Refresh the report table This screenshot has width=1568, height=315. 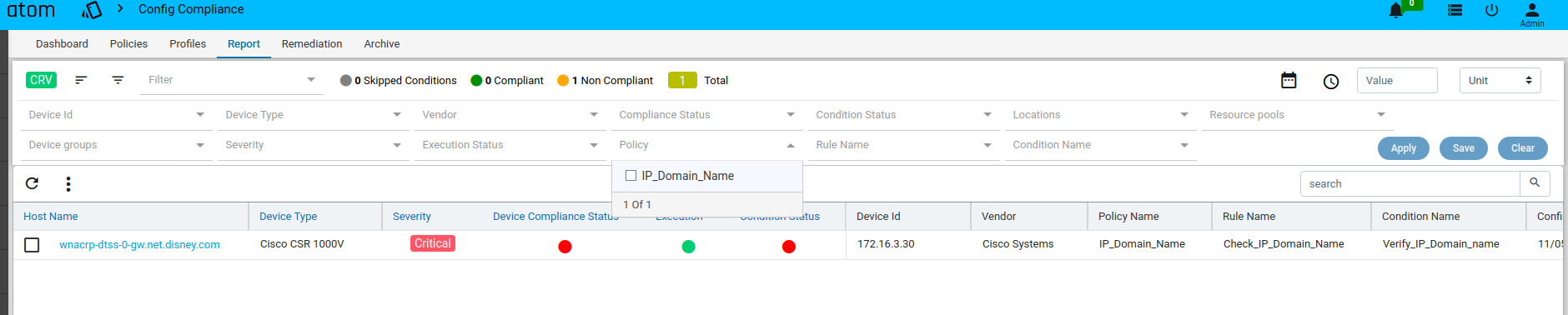coord(32,184)
